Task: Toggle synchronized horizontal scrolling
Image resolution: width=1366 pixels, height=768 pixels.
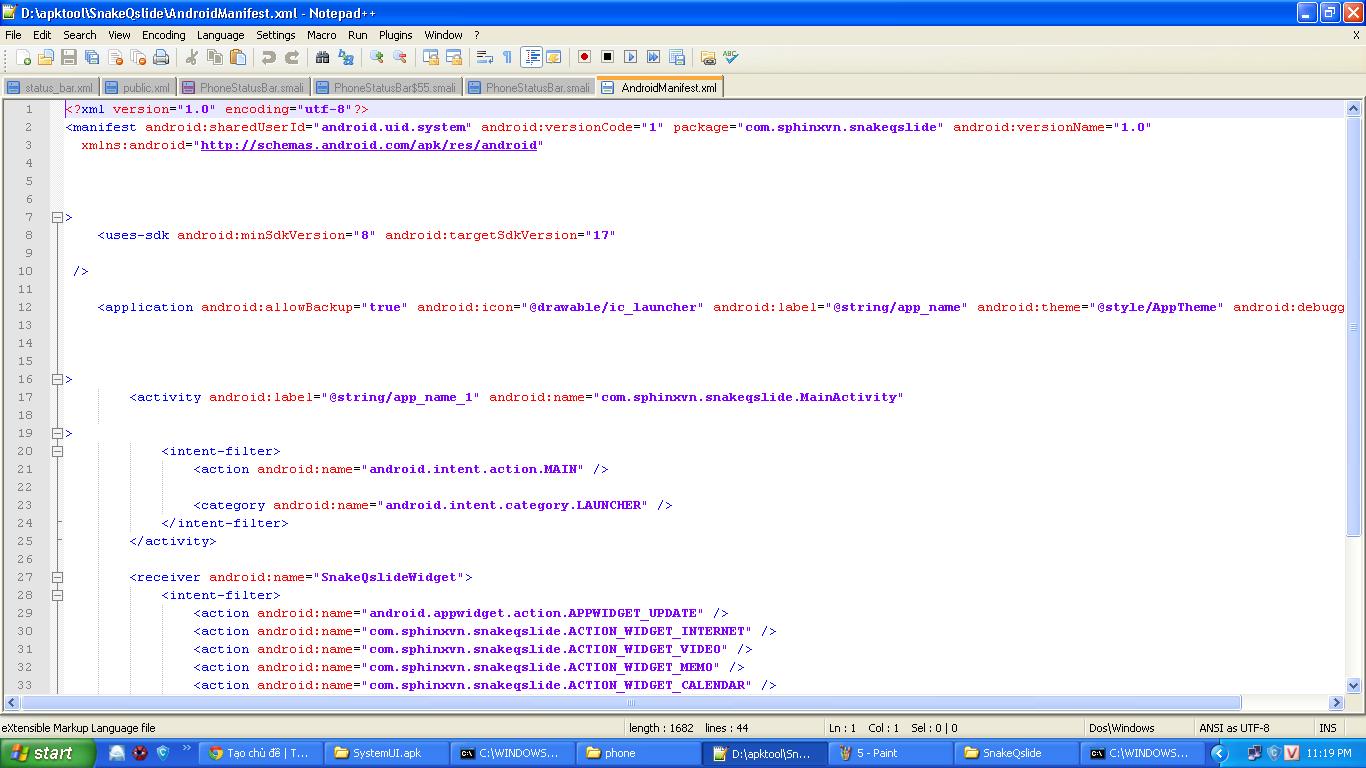Action: pos(454,58)
